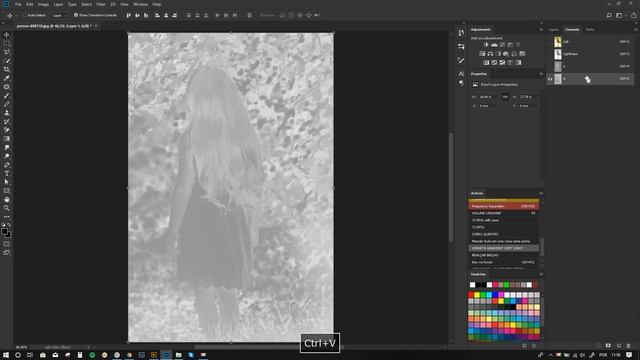Add a Color Balance adjustment
640x360 pixels.
(490, 53)
